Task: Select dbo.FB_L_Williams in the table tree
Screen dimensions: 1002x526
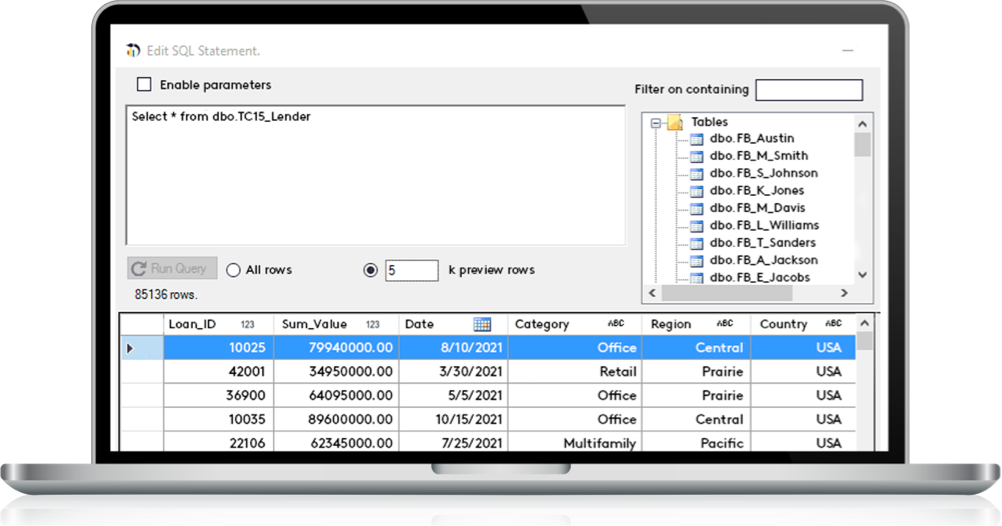Action: (764, 226)
